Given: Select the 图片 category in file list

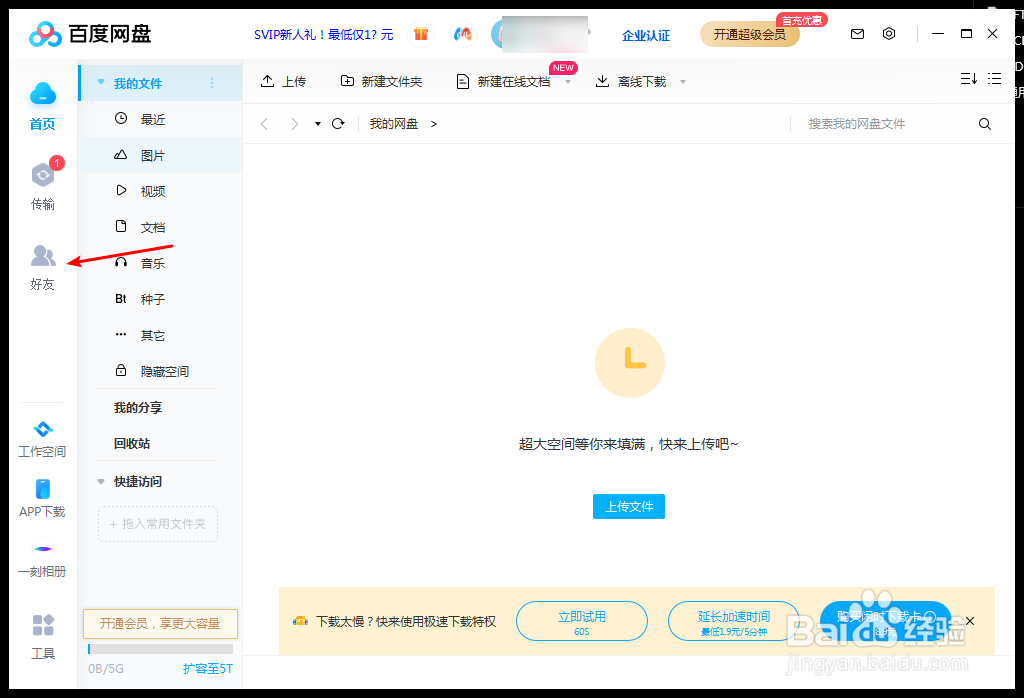Looking at the screenshot, I should (151, 155).
